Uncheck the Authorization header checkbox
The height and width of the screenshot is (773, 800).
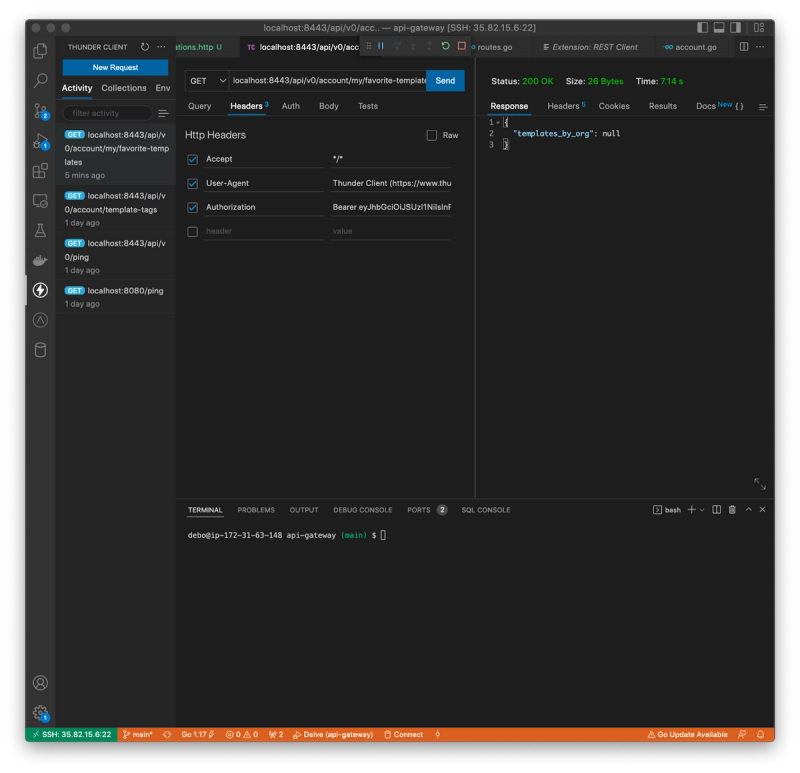pos(192,208)
